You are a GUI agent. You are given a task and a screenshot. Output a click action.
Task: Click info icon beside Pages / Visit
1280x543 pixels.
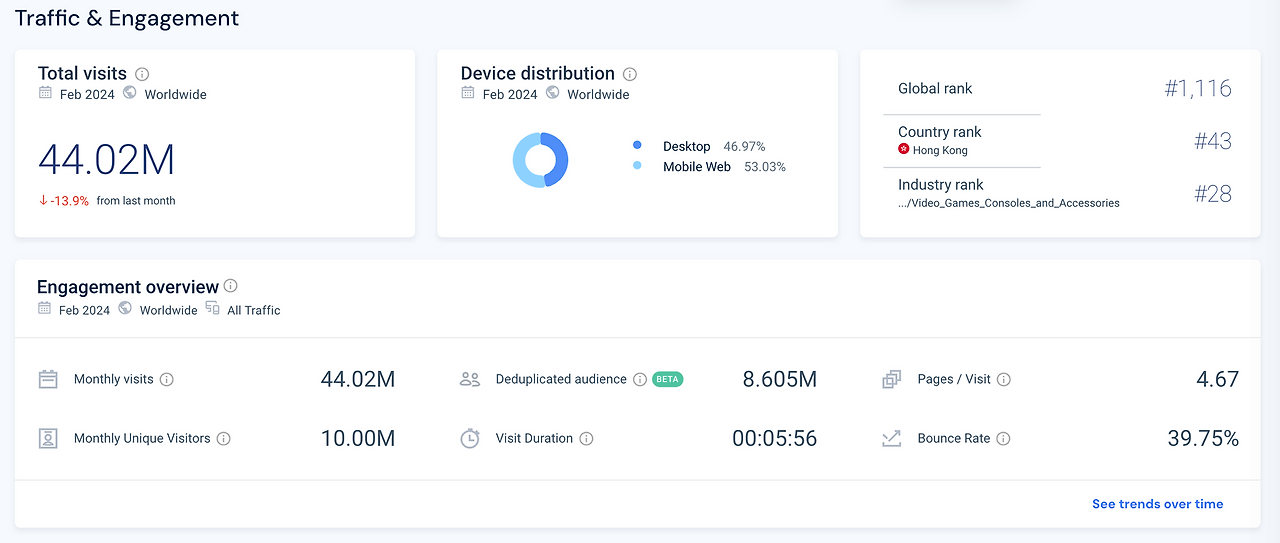pos(1004,380)
